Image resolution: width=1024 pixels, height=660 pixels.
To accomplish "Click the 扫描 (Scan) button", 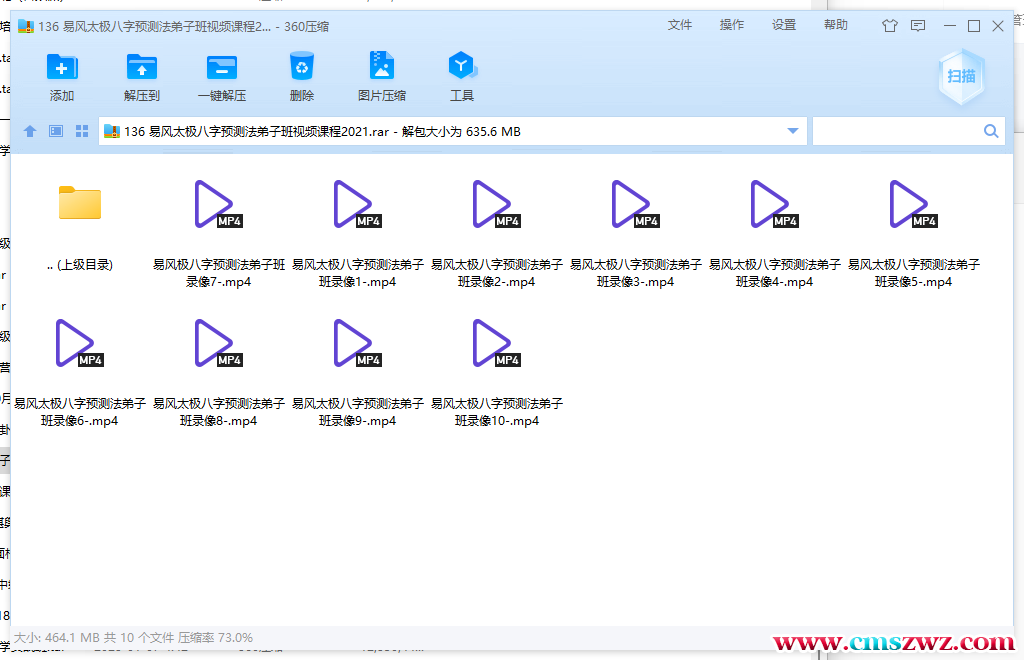I will (x=960, y=75).
